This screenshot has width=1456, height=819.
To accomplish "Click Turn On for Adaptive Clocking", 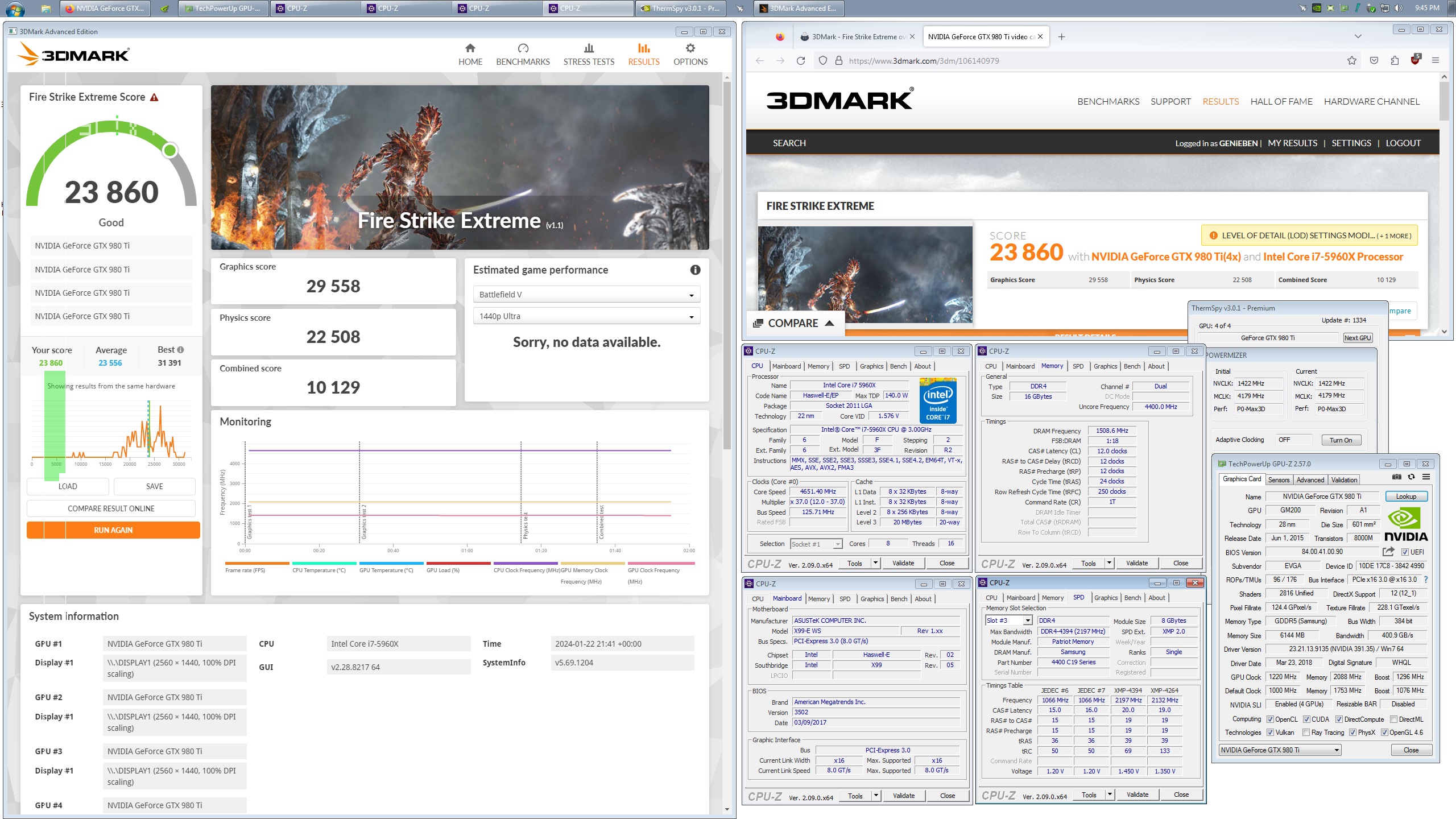I will (x=1341, y=440).
